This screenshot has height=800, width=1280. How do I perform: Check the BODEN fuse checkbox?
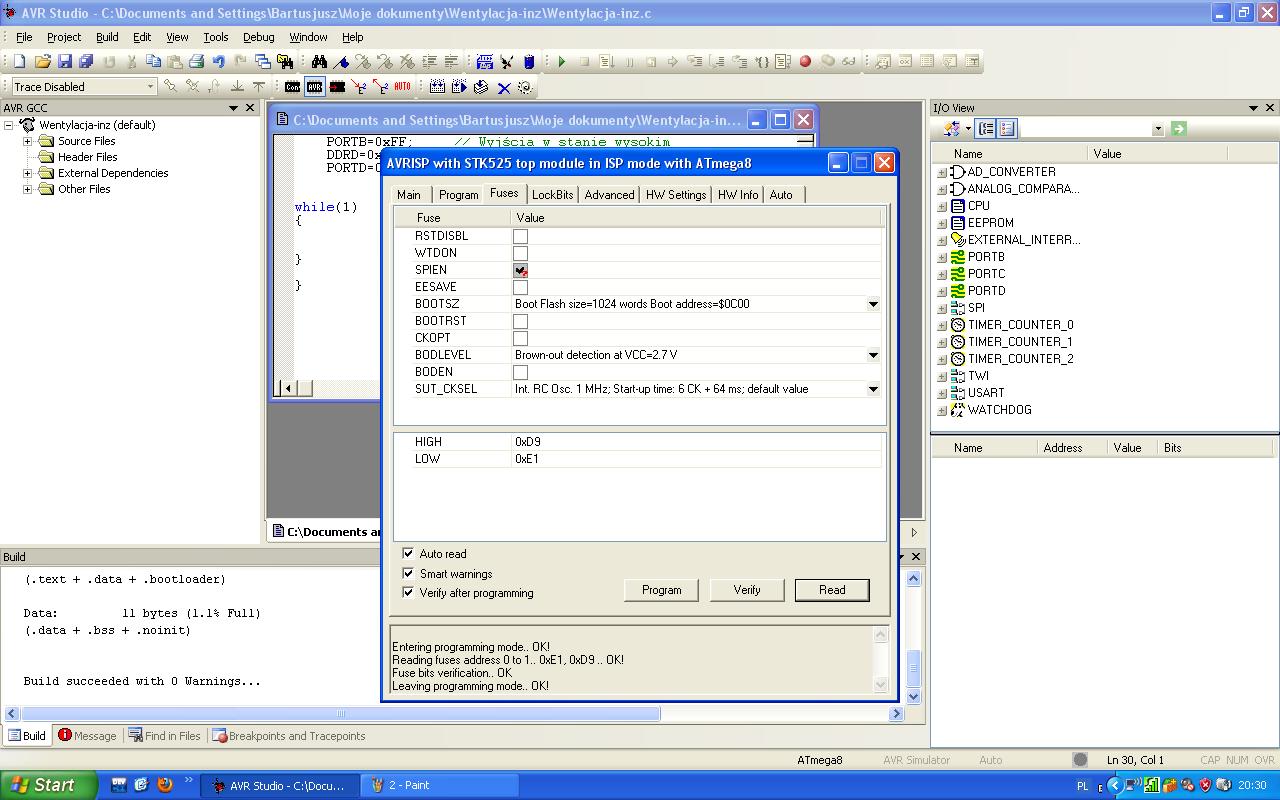pyautogui.click(x=520, y=372)
